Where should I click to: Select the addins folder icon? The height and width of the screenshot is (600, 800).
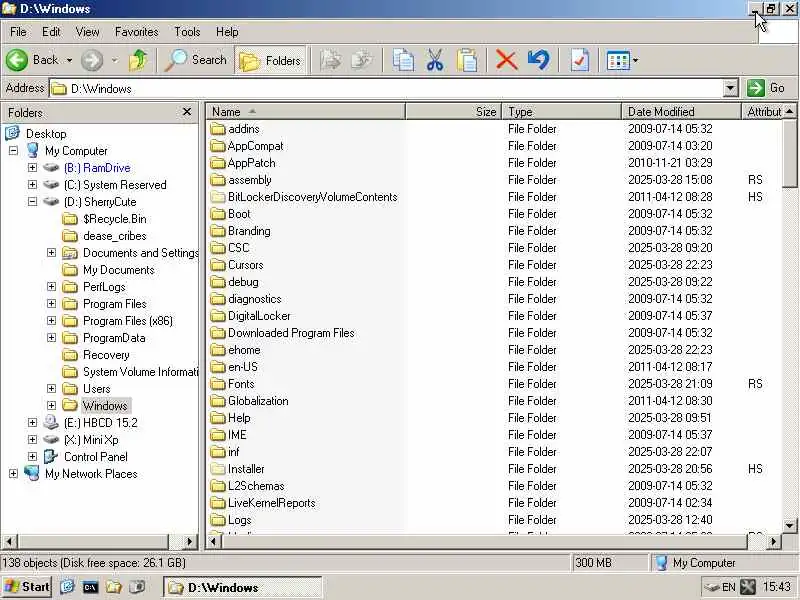[x=218, y=129]
